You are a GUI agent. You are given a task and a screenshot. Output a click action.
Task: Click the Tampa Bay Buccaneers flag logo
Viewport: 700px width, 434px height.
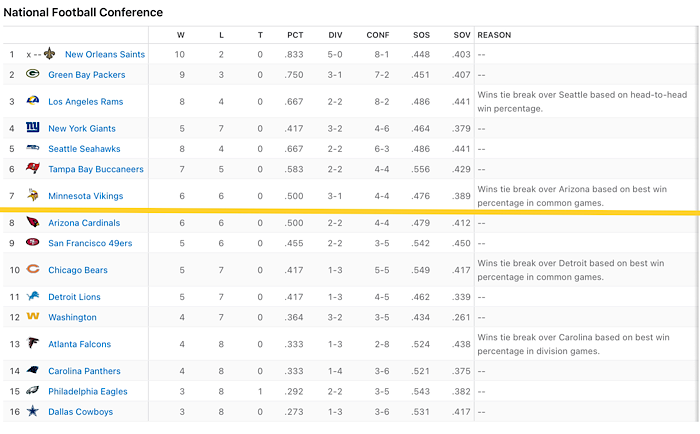click(33, 168)
